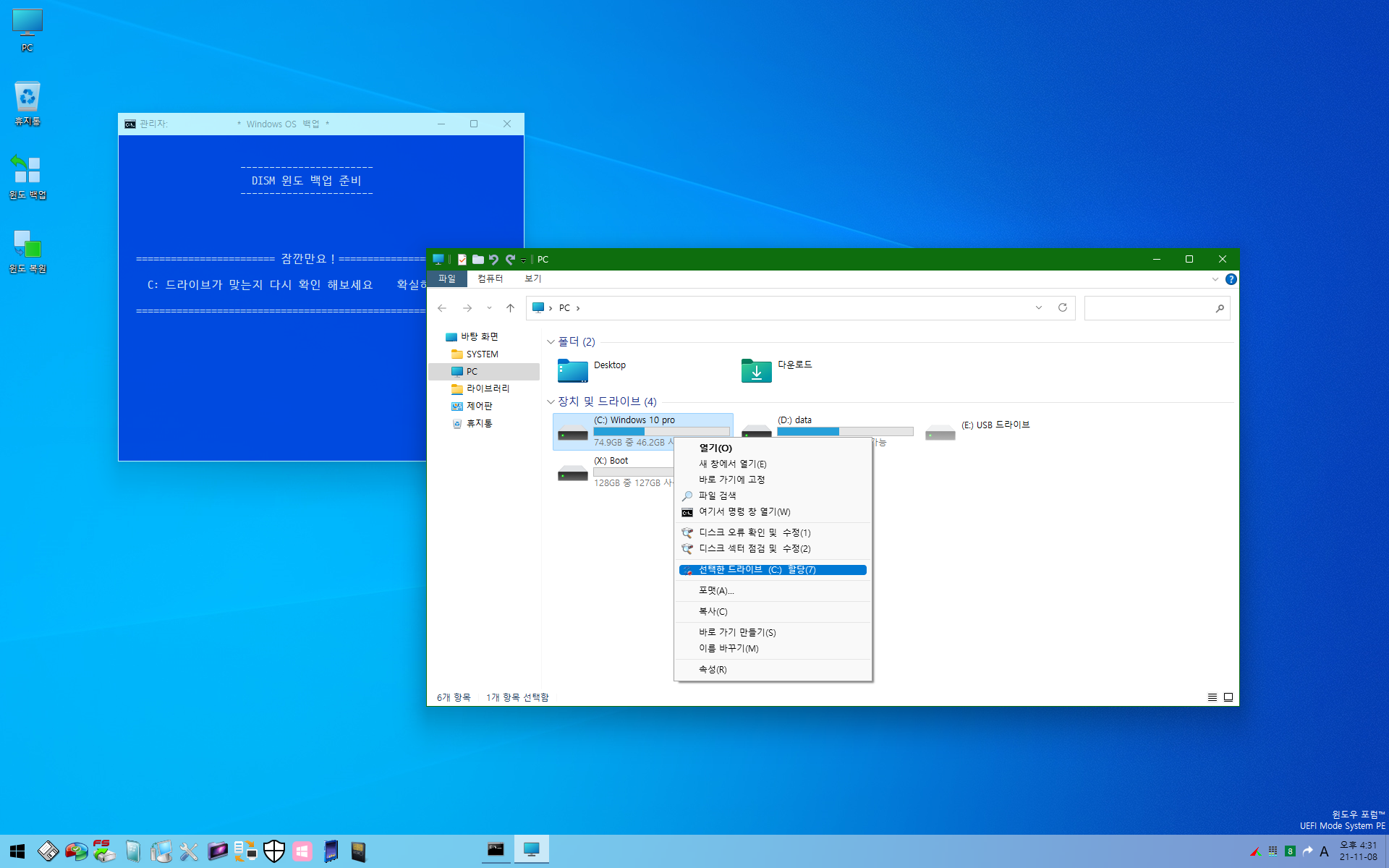Click the Properties checkmark quick access icon
Image resolution: width=1389 pixels, height=868 pixels.
point(462,260)
